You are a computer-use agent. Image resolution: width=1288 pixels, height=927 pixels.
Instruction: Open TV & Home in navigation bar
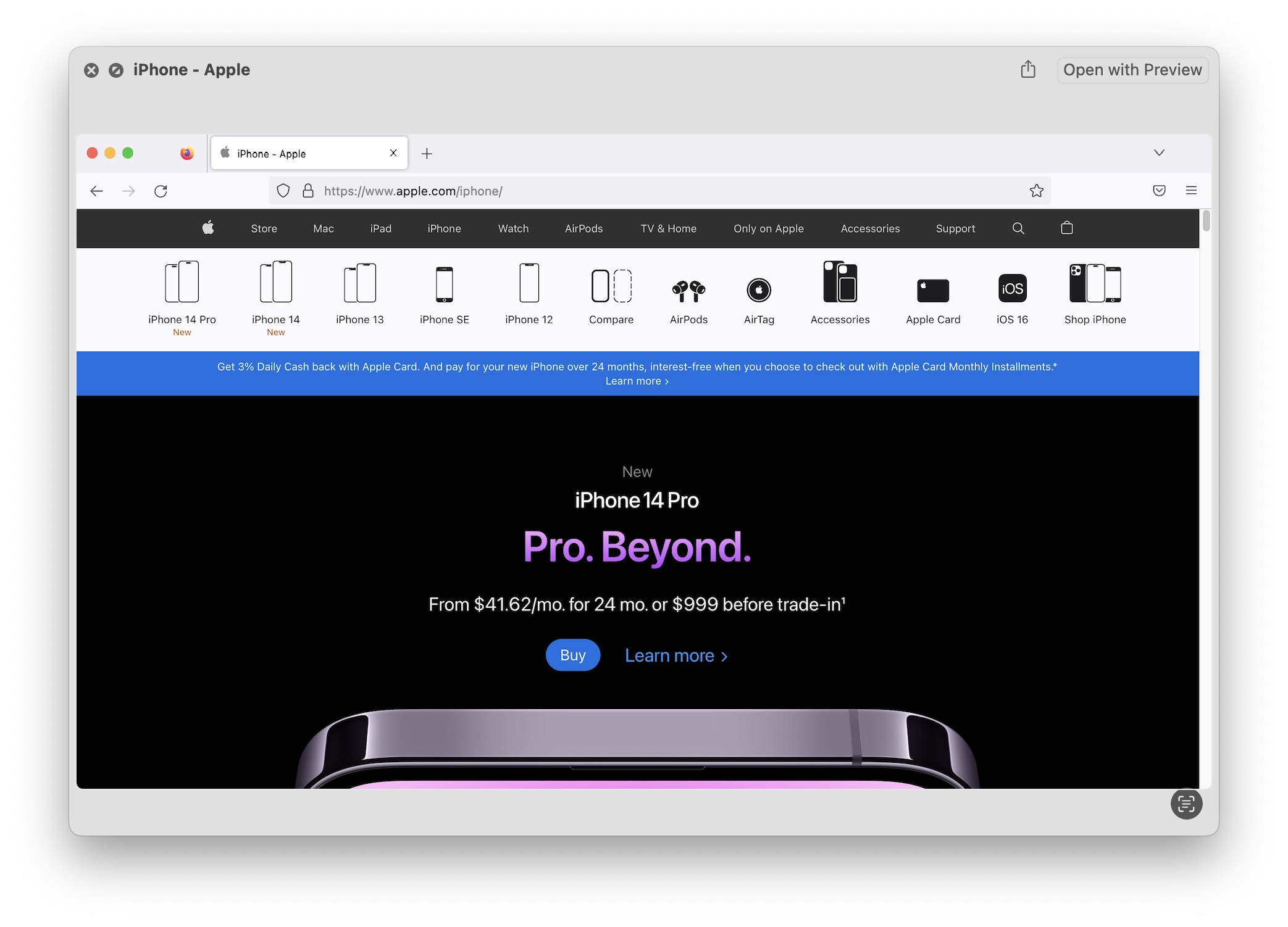[668, 228]
